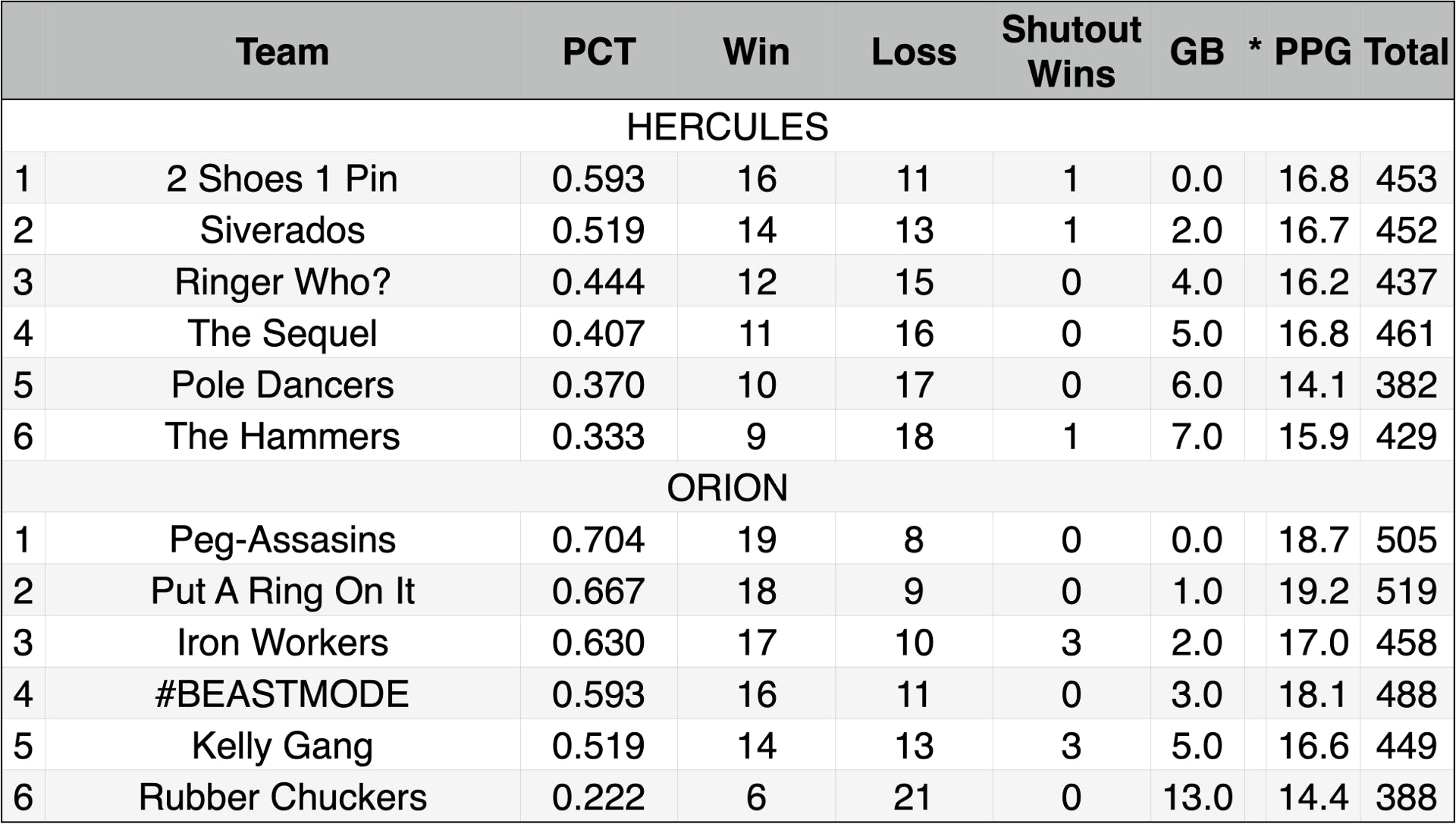Image resolution: width=1456 pixels, height=824 pixels.
Task: Select the PPG column header
Action: click(x=1313, y=52)
